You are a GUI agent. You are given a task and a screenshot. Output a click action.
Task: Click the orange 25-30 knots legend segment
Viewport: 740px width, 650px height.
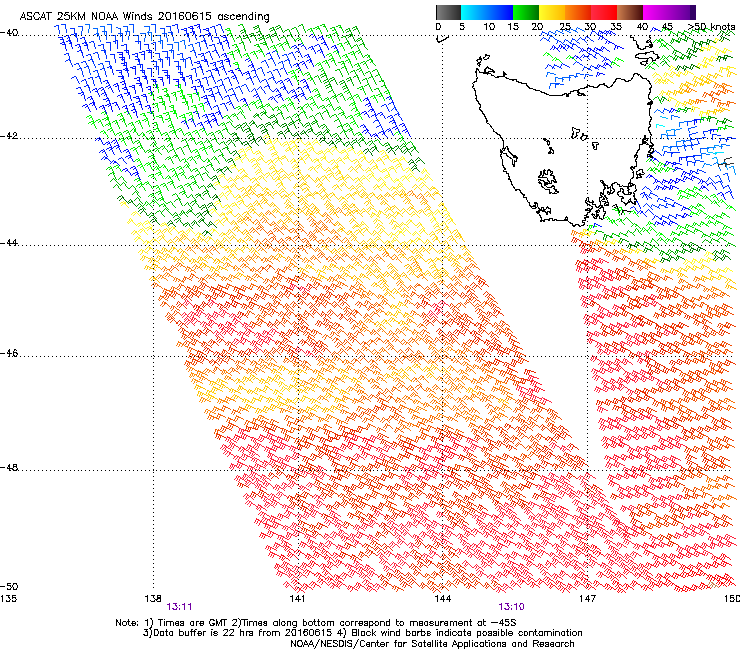click(x=578, y=12)
